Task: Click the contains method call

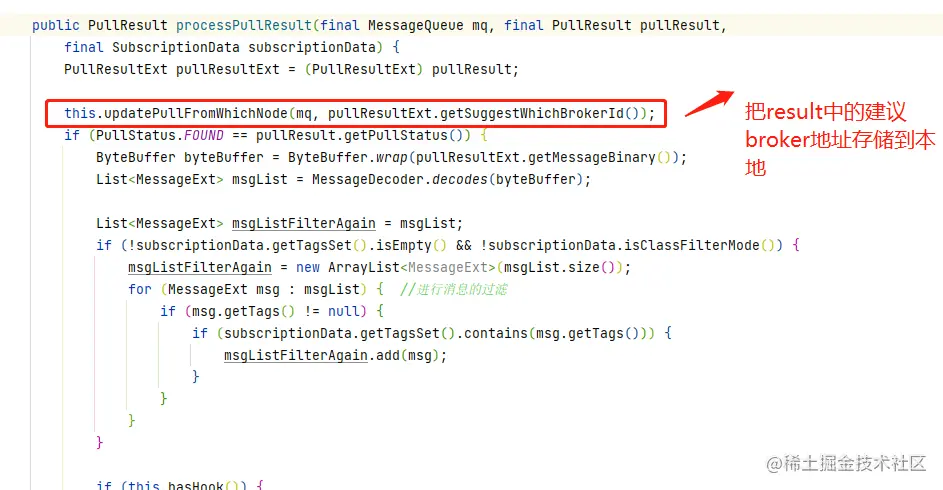Action: (x=496, y=334)
